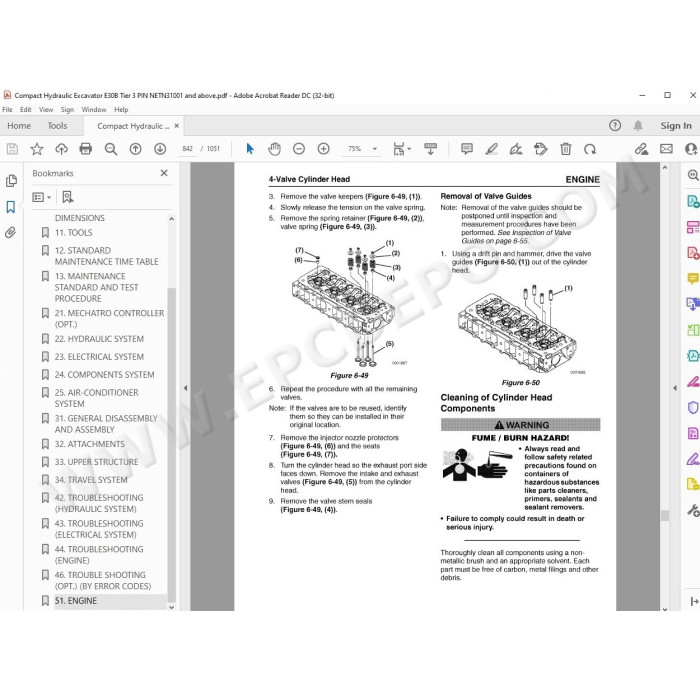Screen dimensions: 700x700
Task: Open the notifications bell
Action: coord(638,125)
